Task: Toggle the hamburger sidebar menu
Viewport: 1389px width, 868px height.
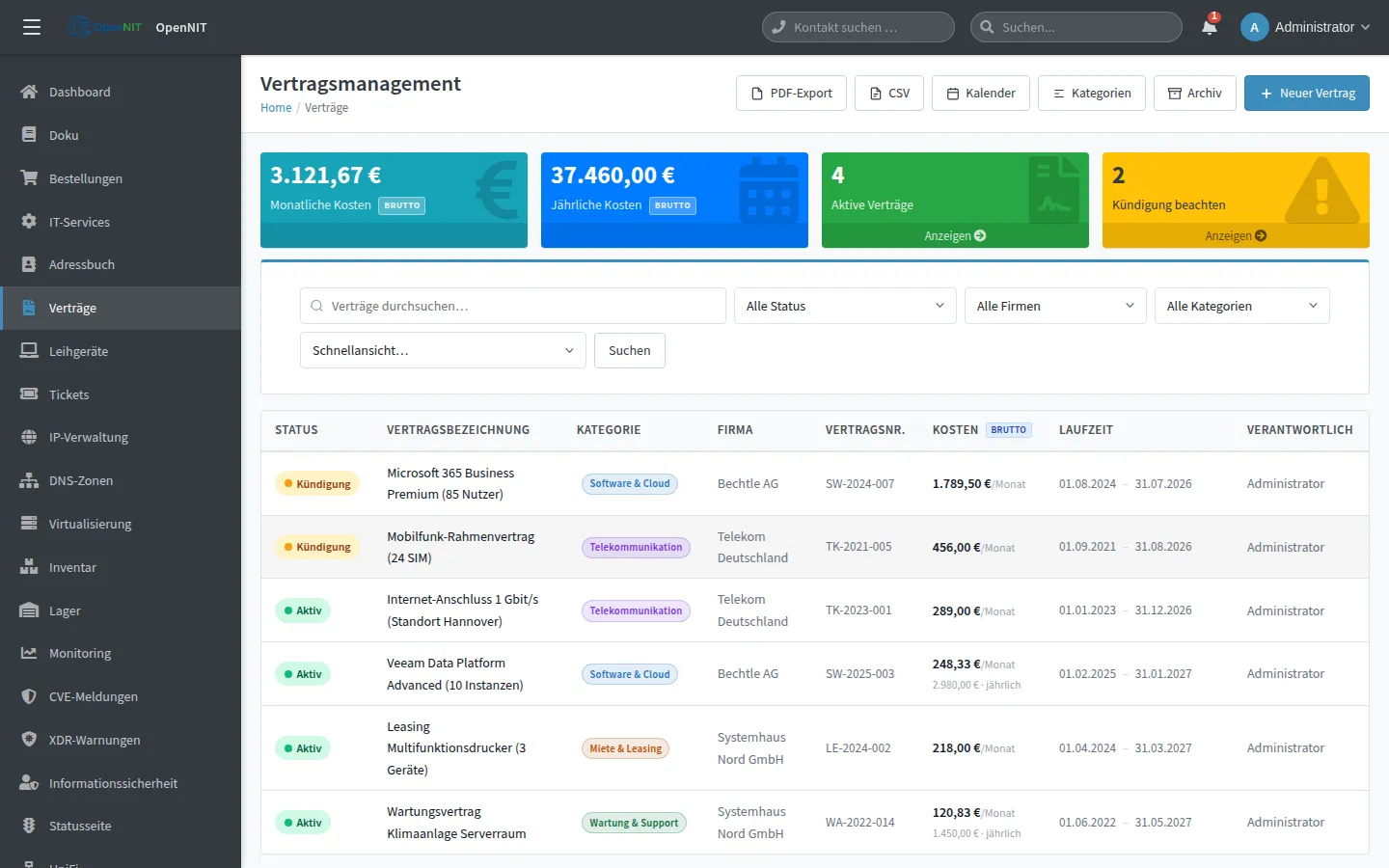Action: click(32, 27)
